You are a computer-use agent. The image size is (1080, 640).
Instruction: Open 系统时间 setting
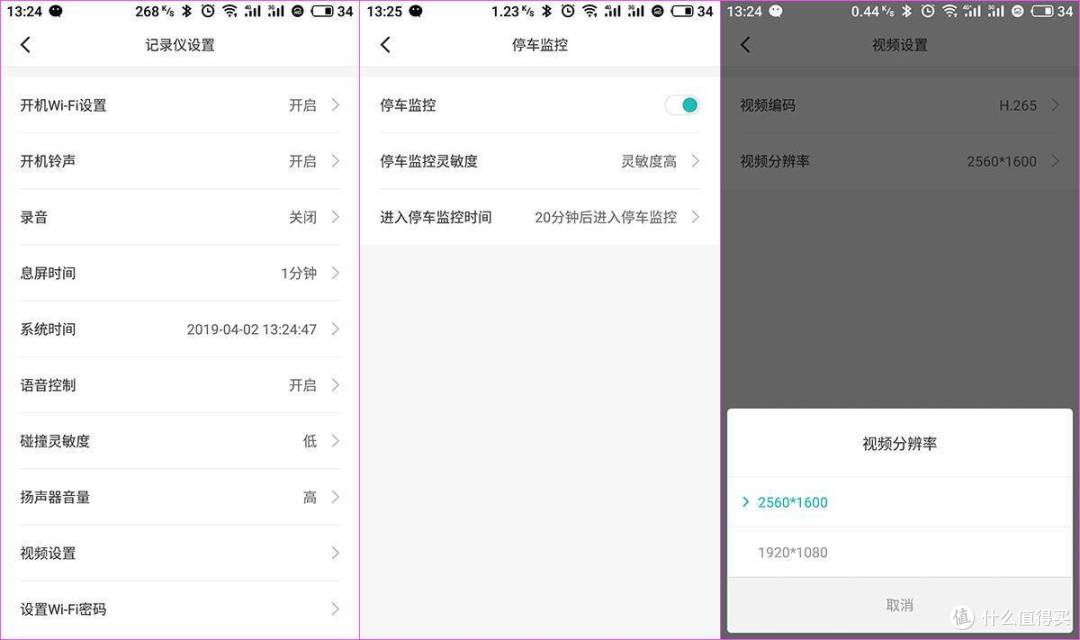tap(180, 329)
